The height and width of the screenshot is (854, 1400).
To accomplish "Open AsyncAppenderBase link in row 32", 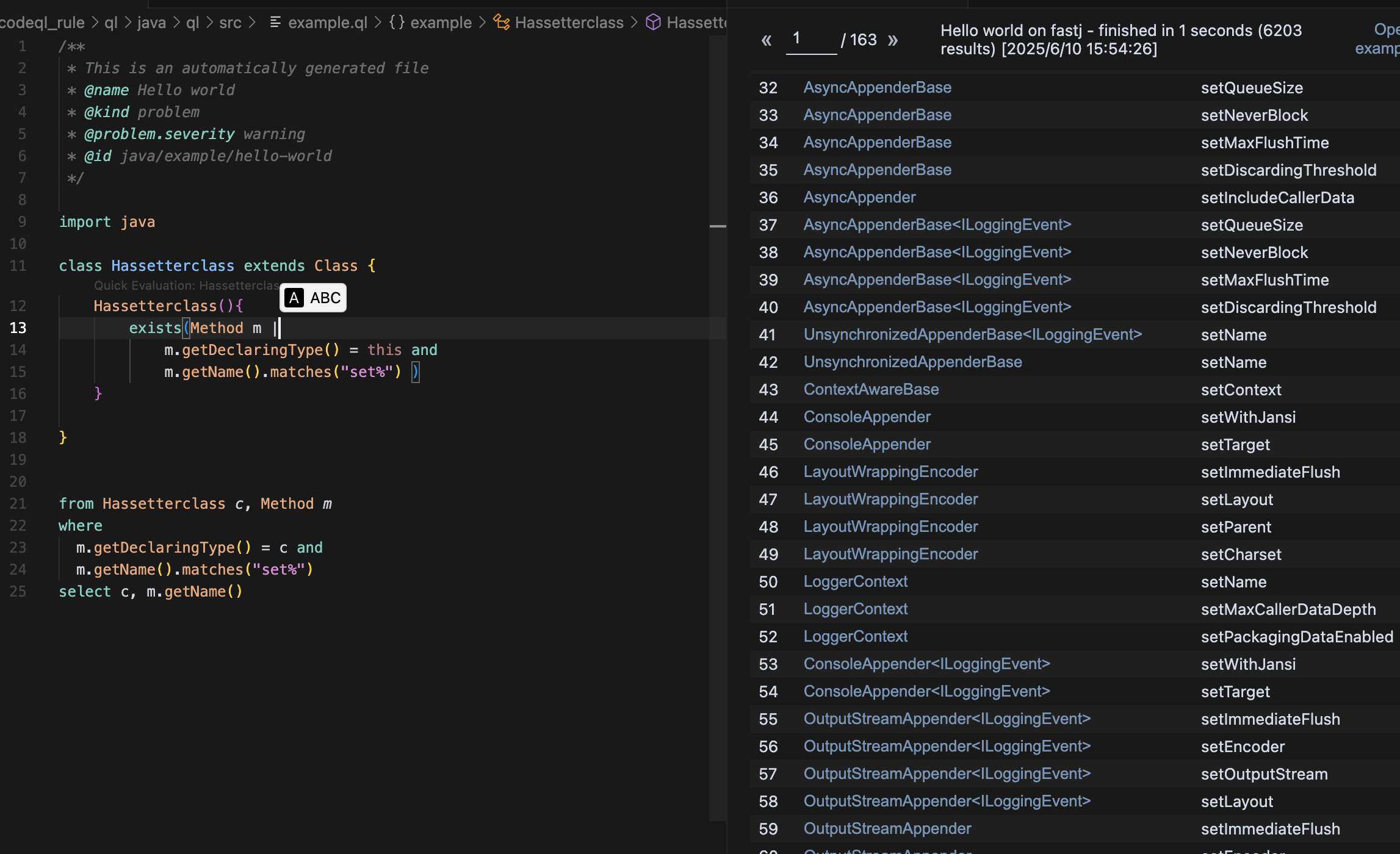I will (x=877, y=87).
